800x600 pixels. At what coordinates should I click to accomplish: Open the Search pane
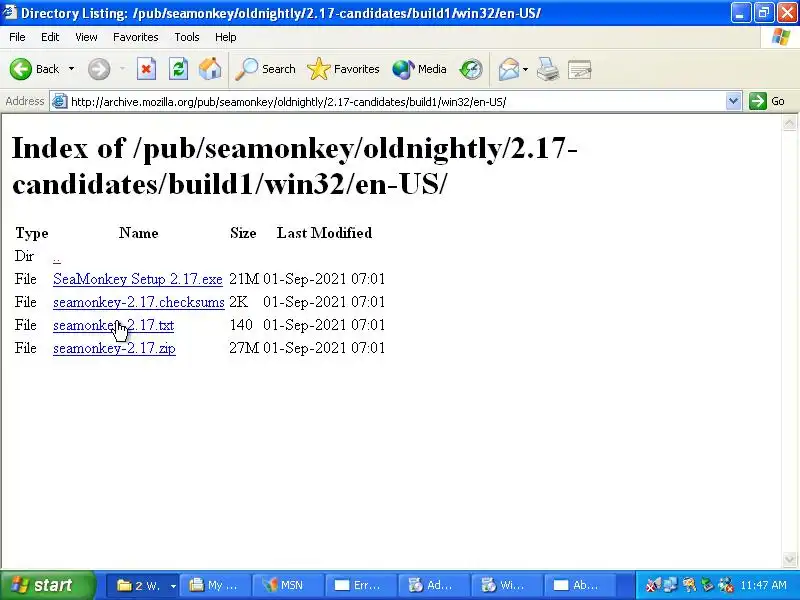click(265, 69)
